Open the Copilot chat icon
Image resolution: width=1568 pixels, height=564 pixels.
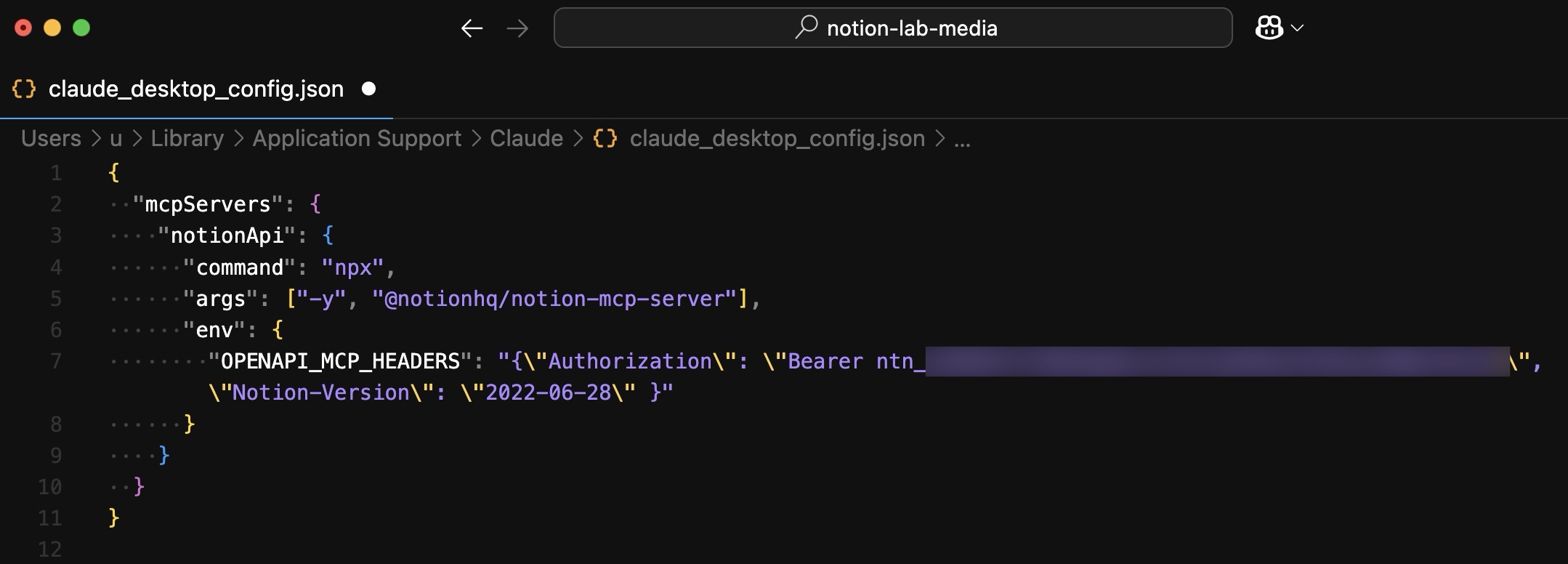(1269, 28)
